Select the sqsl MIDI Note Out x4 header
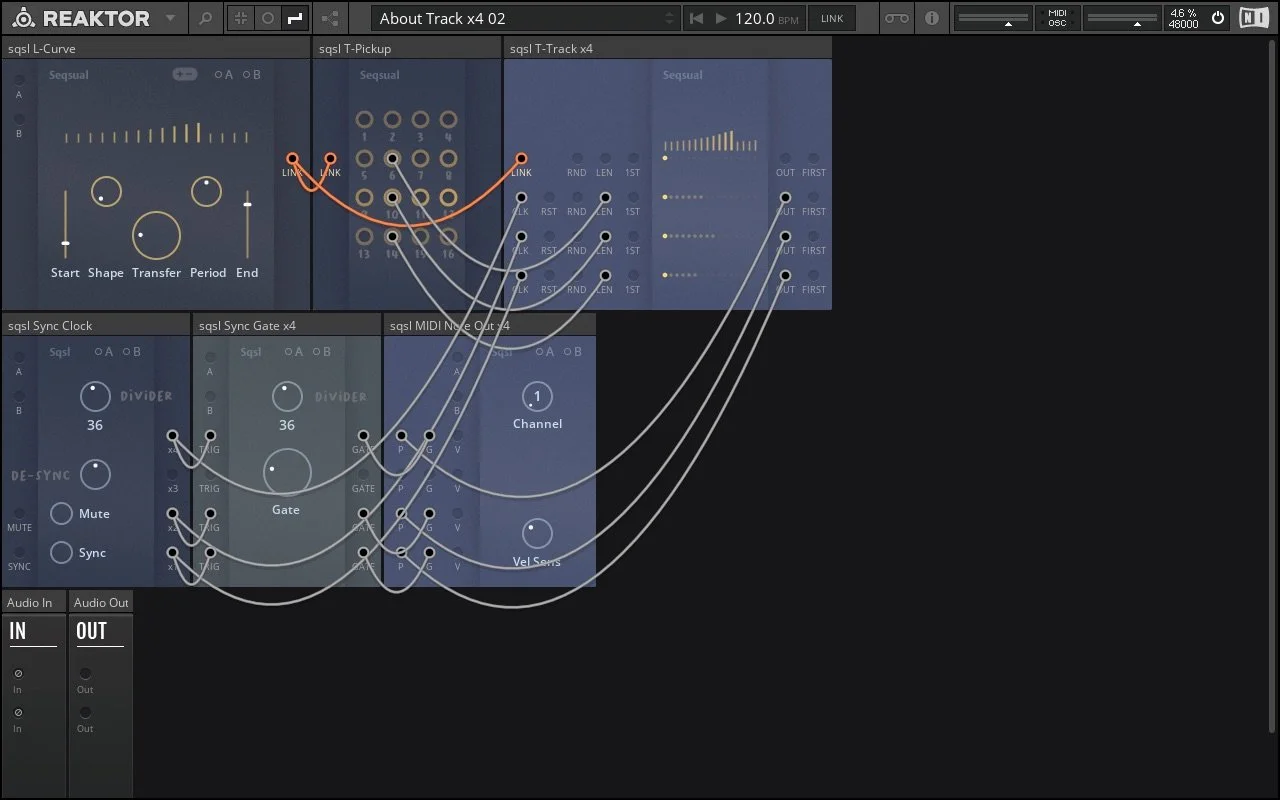The image size is (1280, 800). click(490, 325)
